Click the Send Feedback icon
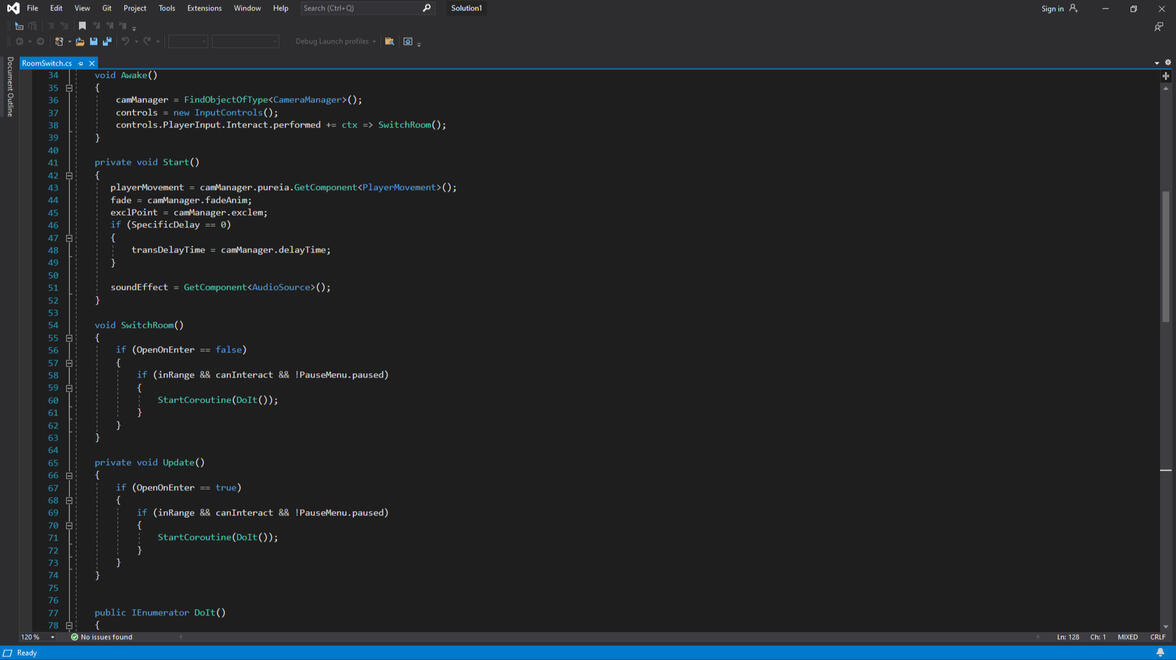Viewport: 1176px width, 660px height. point(1158,27)
